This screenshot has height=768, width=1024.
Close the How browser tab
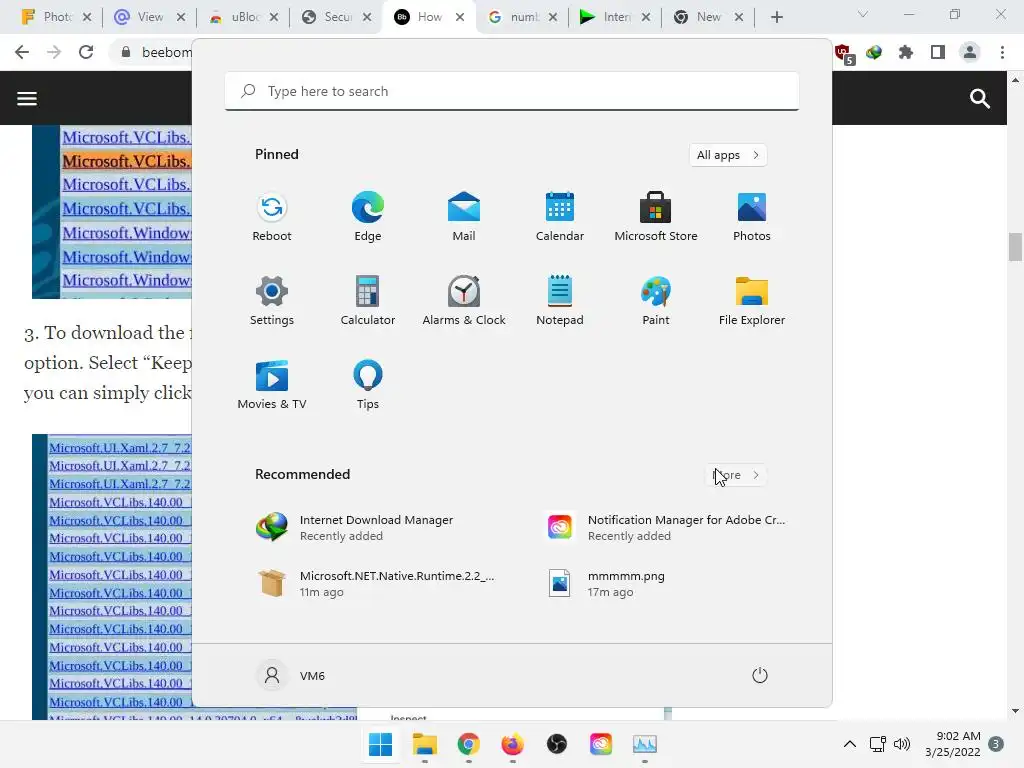(x=460, y=17)
